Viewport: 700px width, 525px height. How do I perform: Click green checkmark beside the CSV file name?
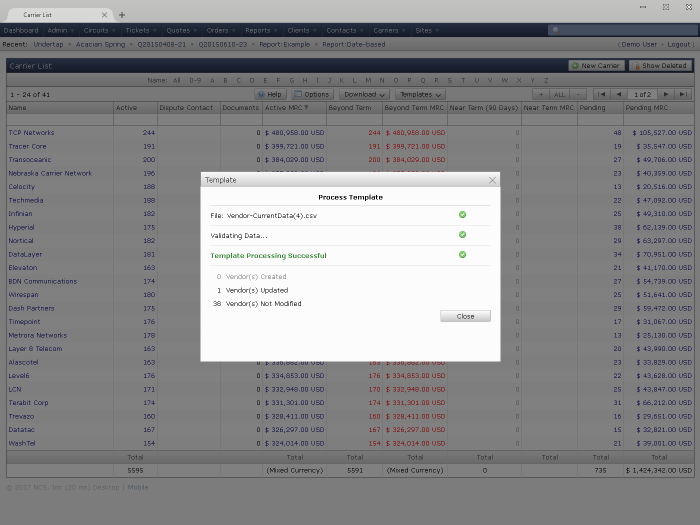pos(462,215)
